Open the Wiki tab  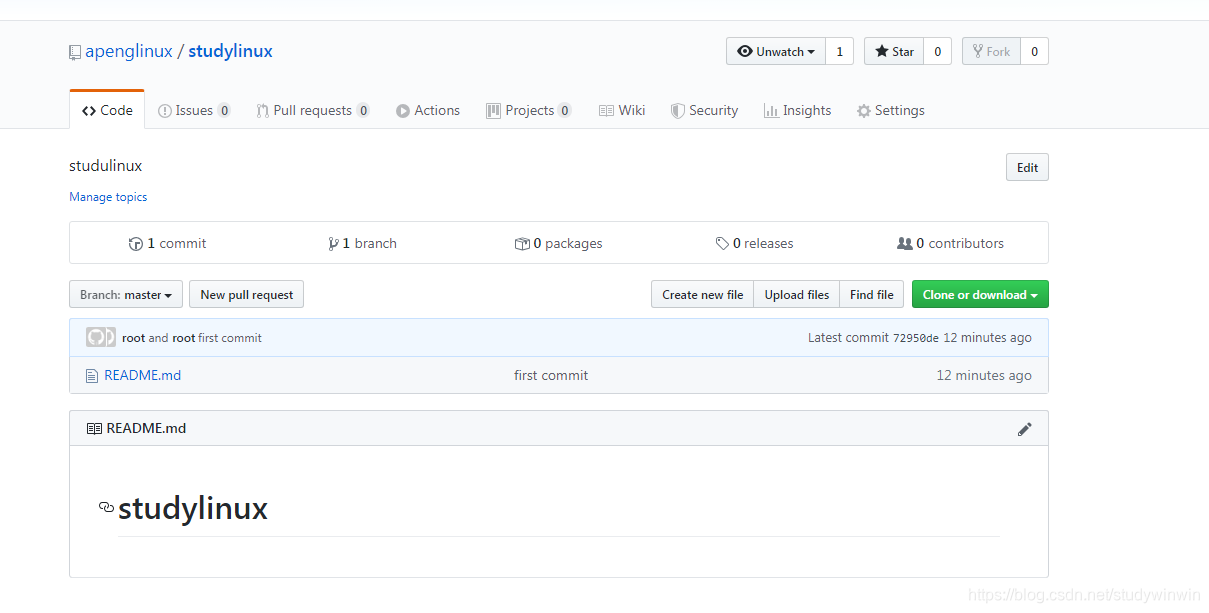point(622,110)
